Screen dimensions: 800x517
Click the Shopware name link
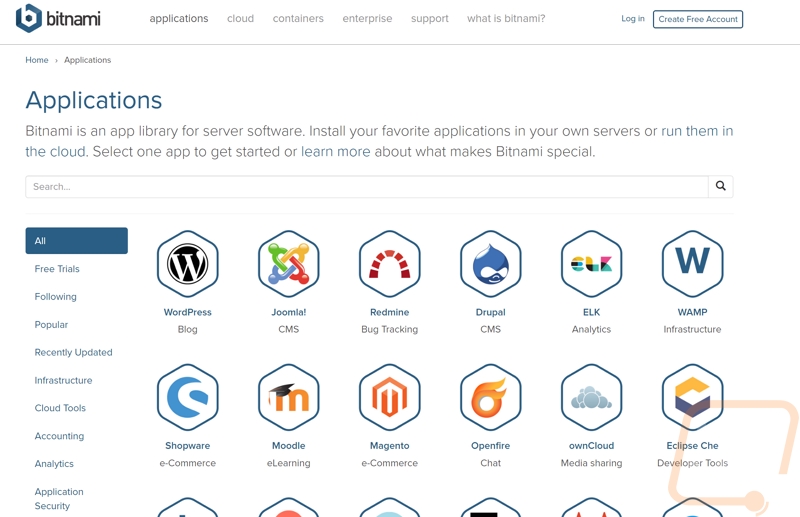[x=187, y=446]
